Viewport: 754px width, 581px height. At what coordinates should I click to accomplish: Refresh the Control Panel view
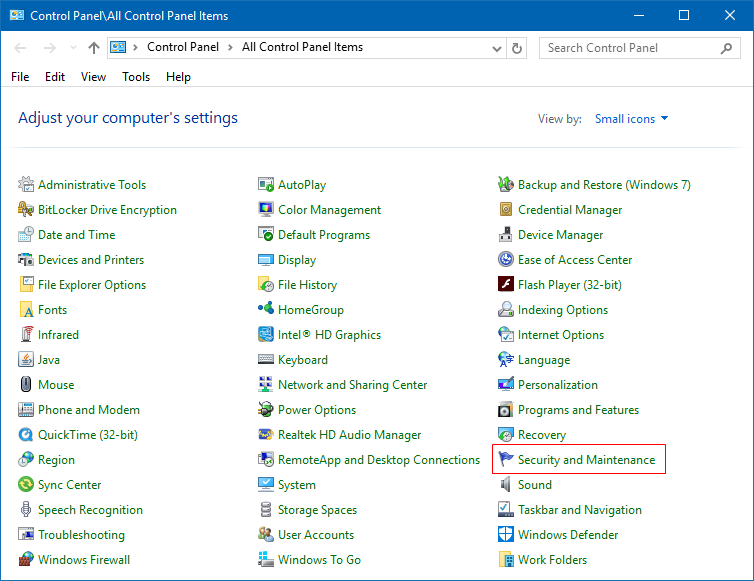(517, 48)
